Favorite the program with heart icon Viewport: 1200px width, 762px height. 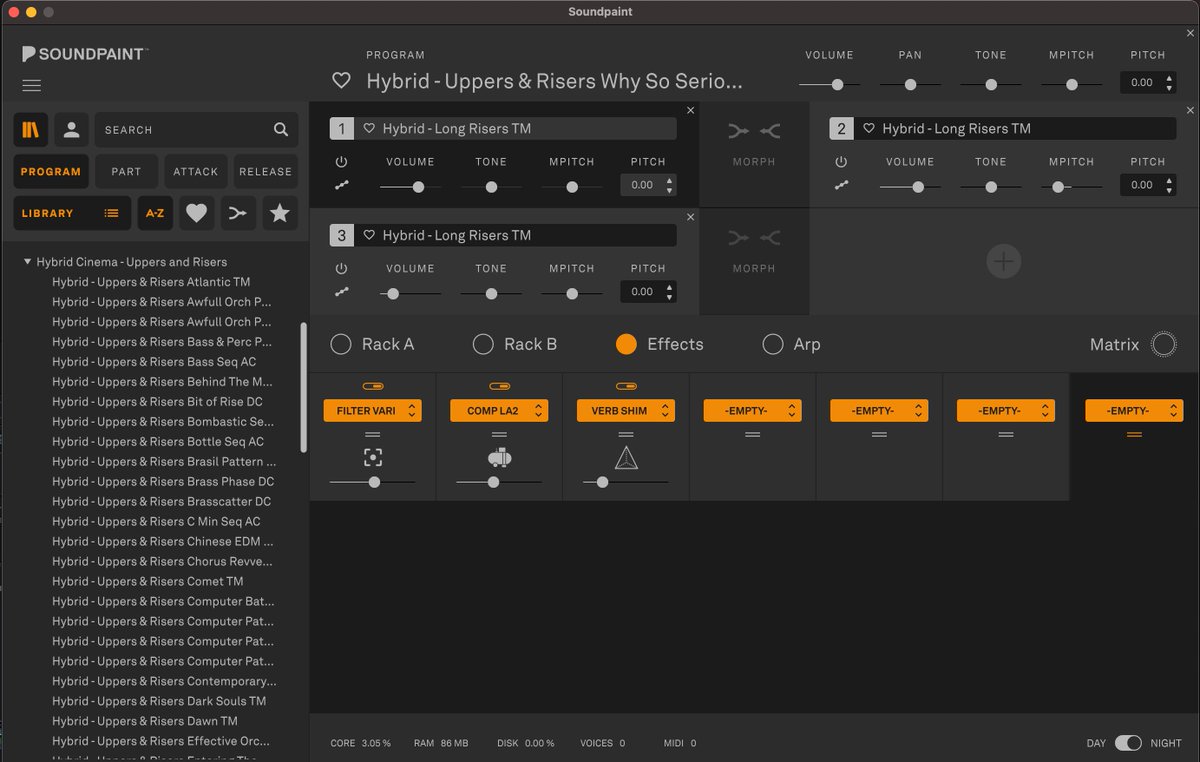[342, 81]
